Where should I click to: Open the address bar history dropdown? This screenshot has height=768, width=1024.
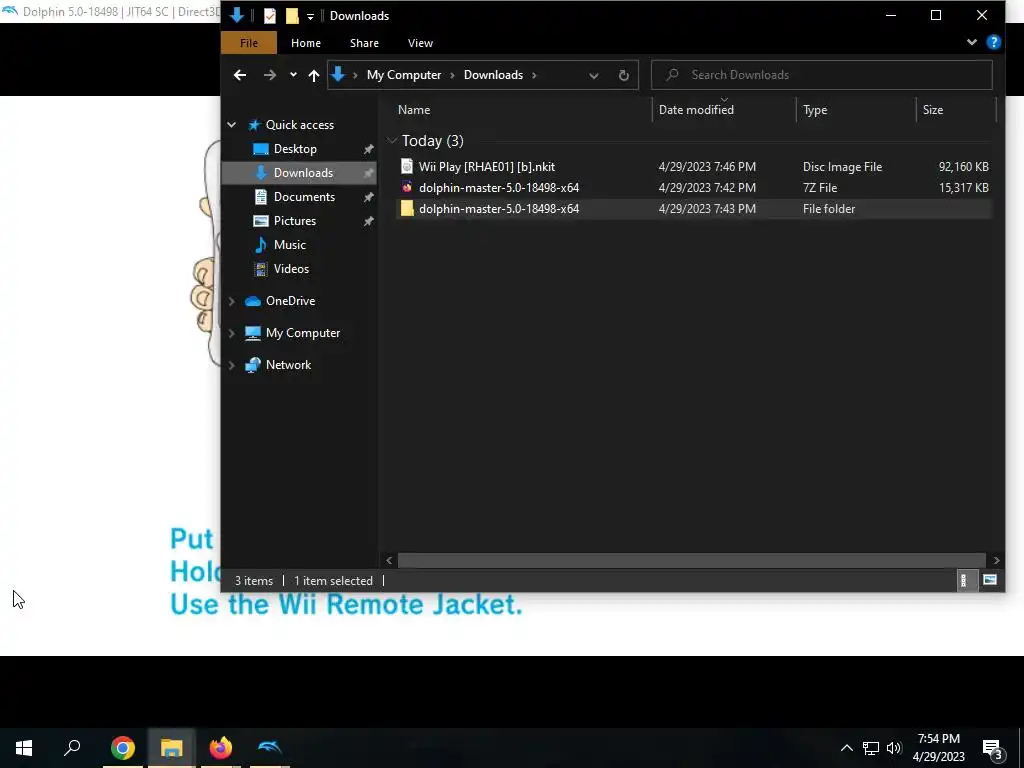pyautogui.click(x=593, y=75)
